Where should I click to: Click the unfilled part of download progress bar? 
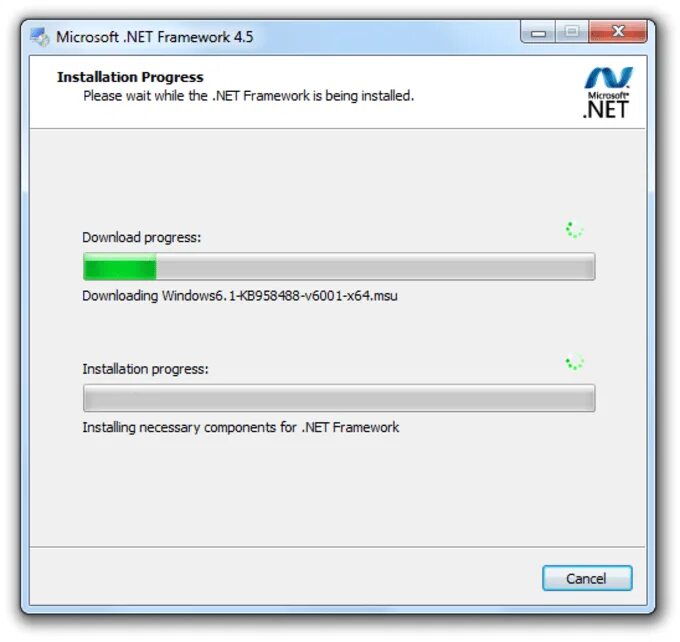click(x=376, y=266)
